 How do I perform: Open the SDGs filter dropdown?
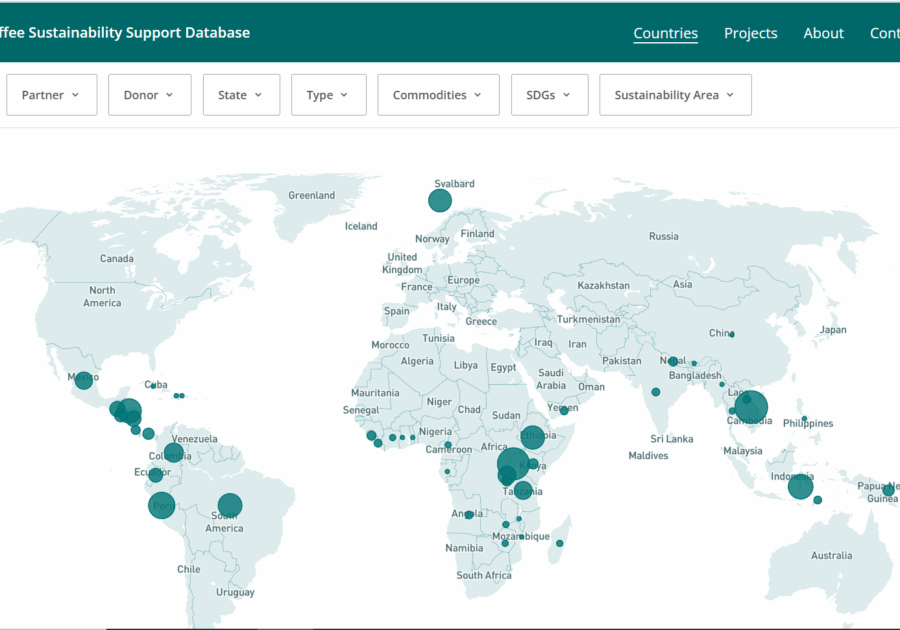tap(549, 95)
